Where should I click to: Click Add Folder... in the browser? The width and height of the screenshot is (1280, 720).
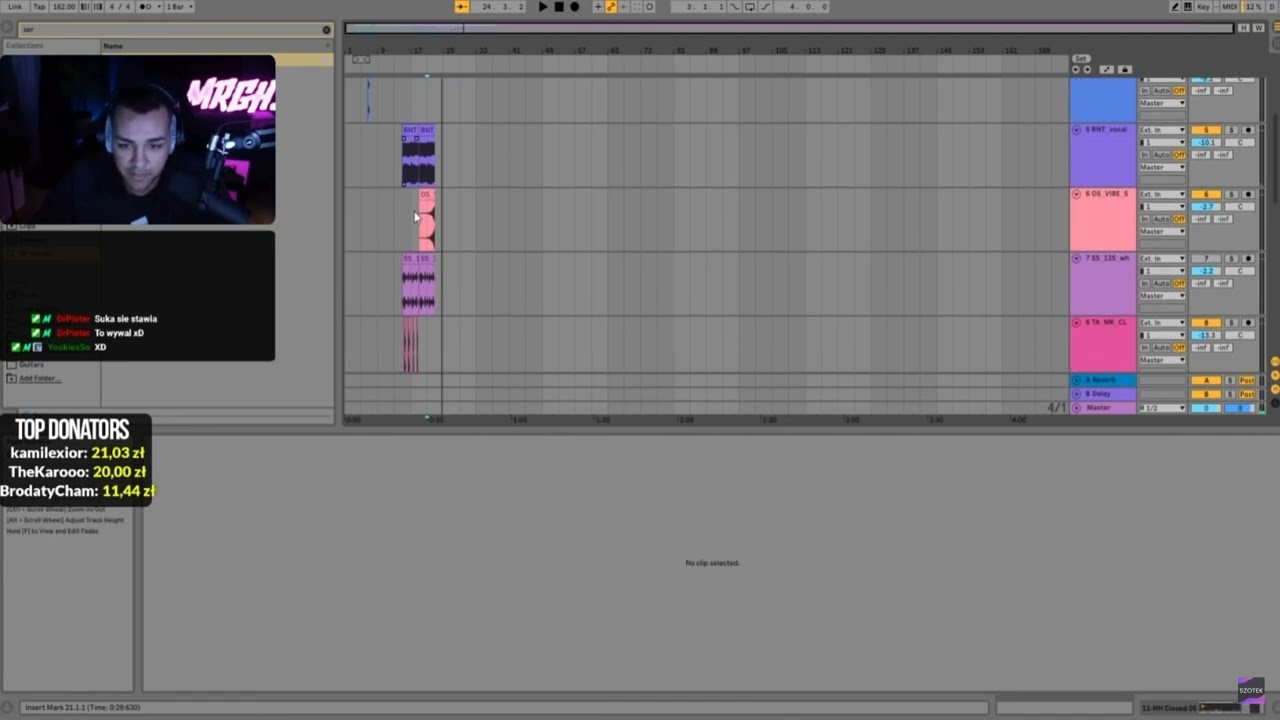[x=38, y=378]
